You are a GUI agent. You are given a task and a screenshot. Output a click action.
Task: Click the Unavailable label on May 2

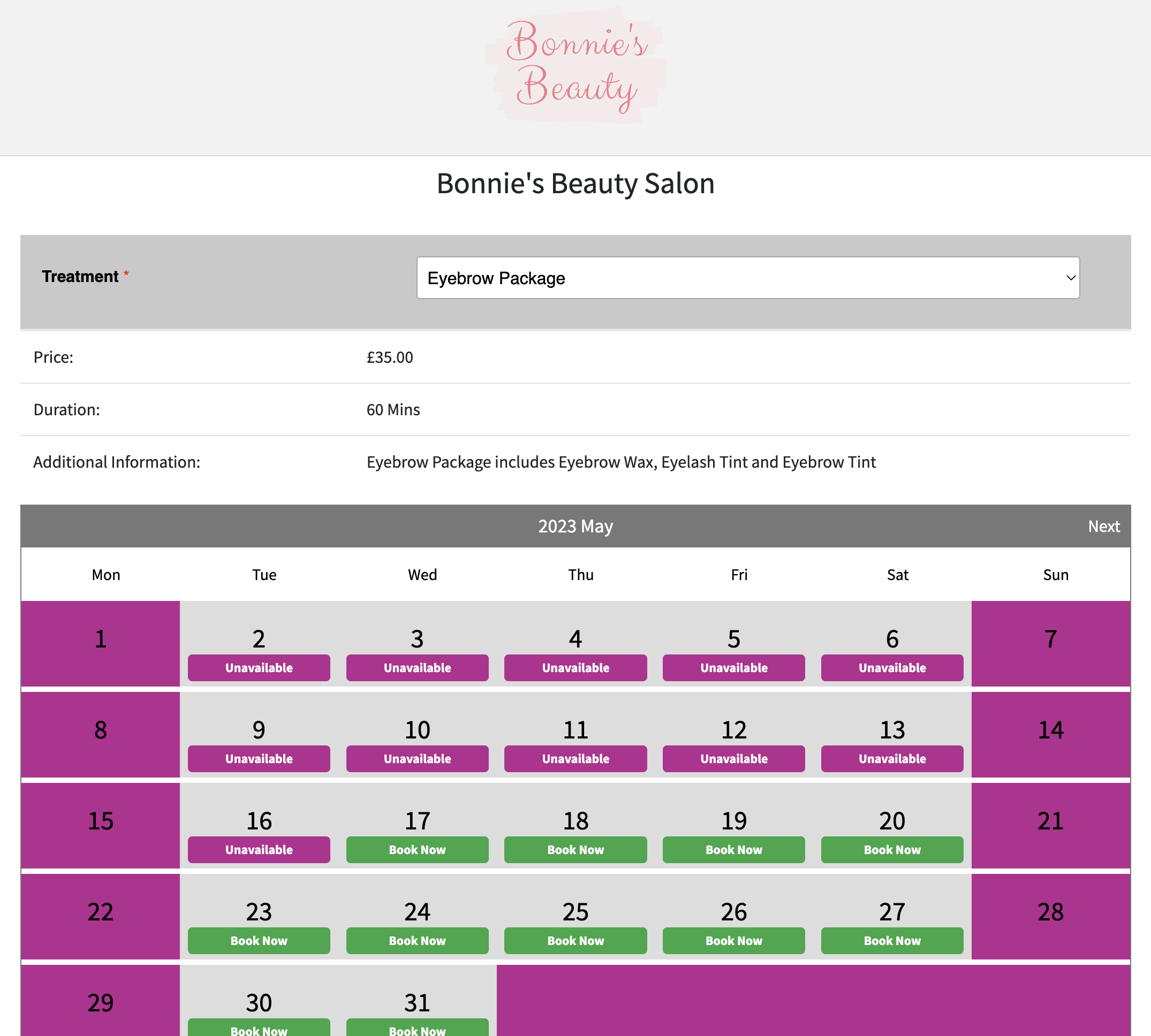click(259, 667)
